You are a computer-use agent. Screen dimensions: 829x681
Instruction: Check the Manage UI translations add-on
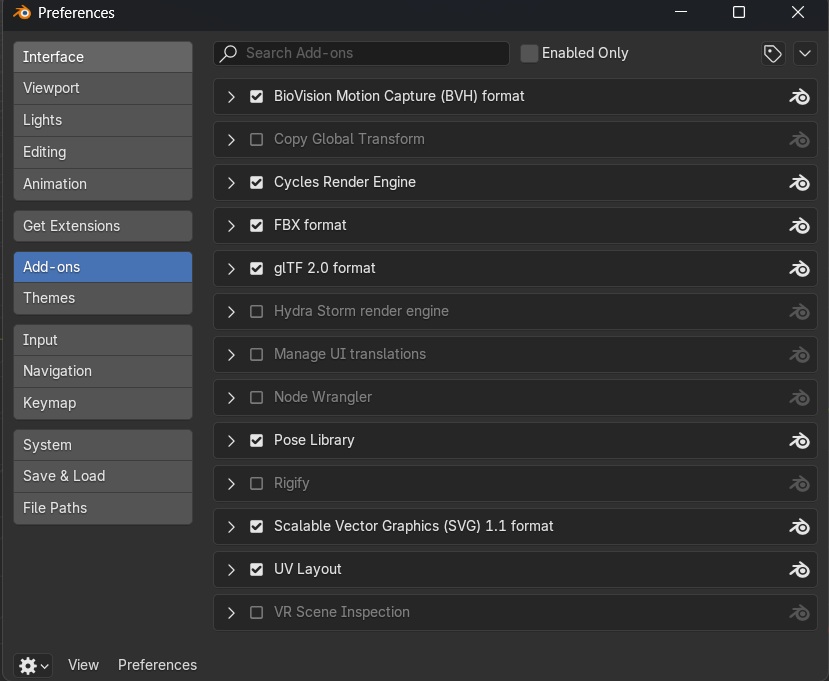[x=256, y=354]
